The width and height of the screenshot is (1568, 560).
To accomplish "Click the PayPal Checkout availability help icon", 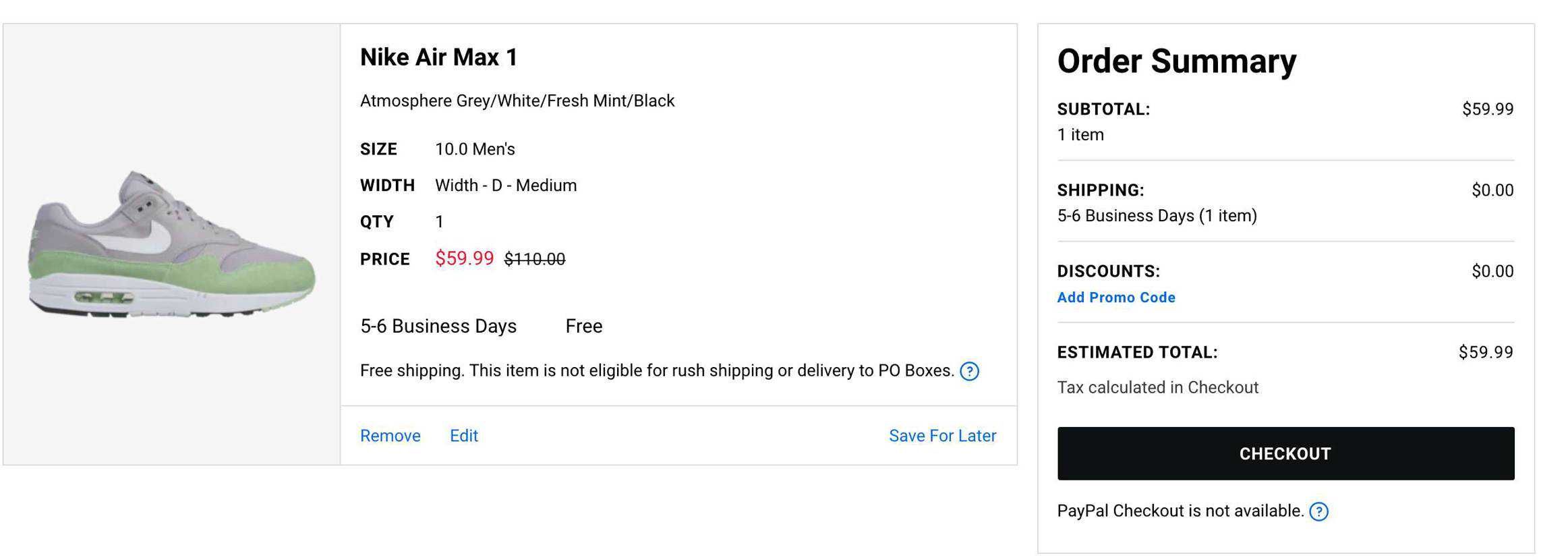I will (x=1318, y=511).
